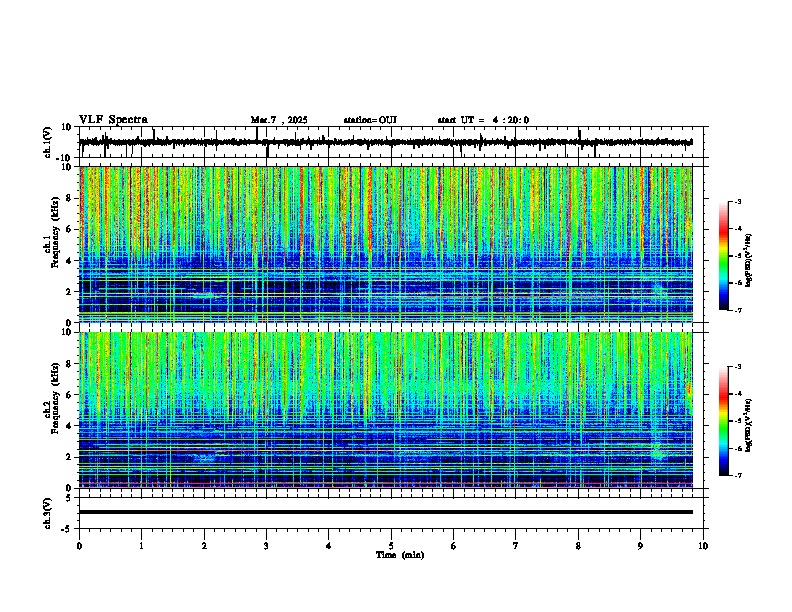Click time axis tick label '0'
The width and height of the screenshot is (792, 612).
click(x=79, y=546)
